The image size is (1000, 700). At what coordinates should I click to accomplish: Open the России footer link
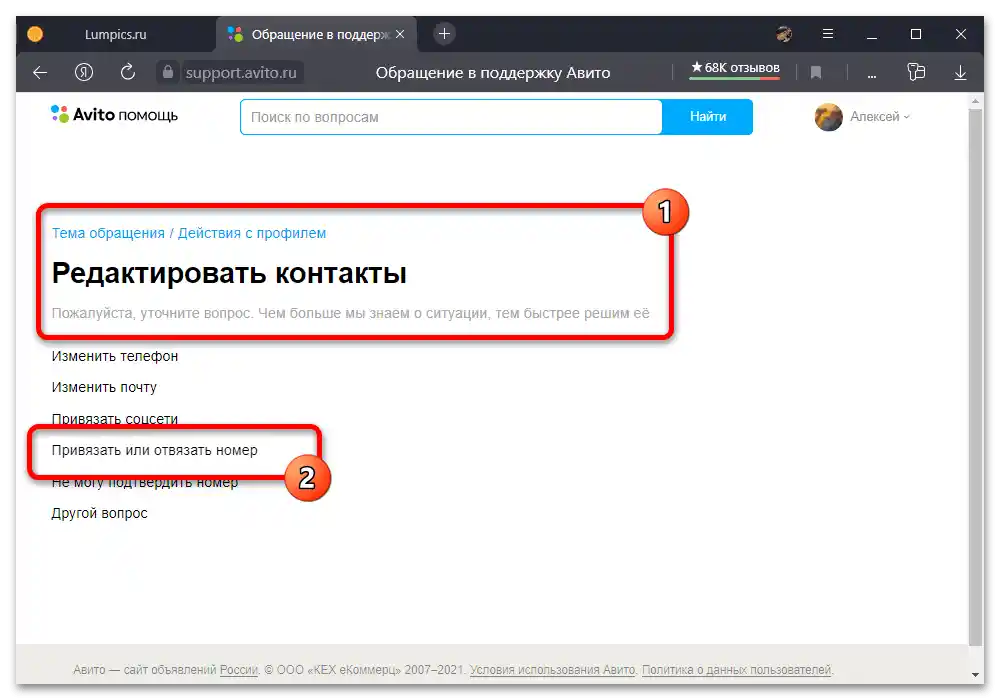239,670
